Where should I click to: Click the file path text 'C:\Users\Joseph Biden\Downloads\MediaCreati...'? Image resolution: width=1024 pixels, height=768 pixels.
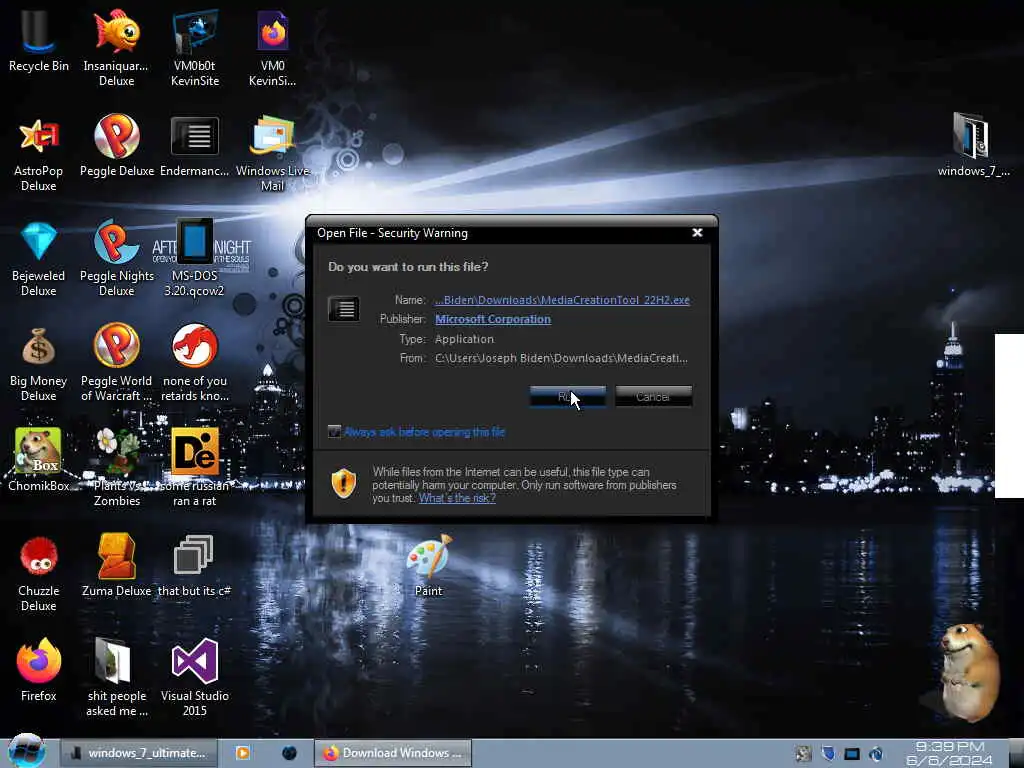pyautogui.click(x=561, y=358)
